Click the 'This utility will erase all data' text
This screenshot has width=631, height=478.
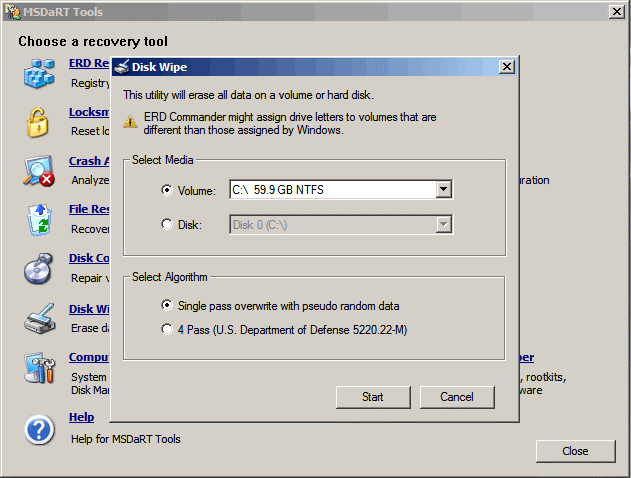coord(248,95)
